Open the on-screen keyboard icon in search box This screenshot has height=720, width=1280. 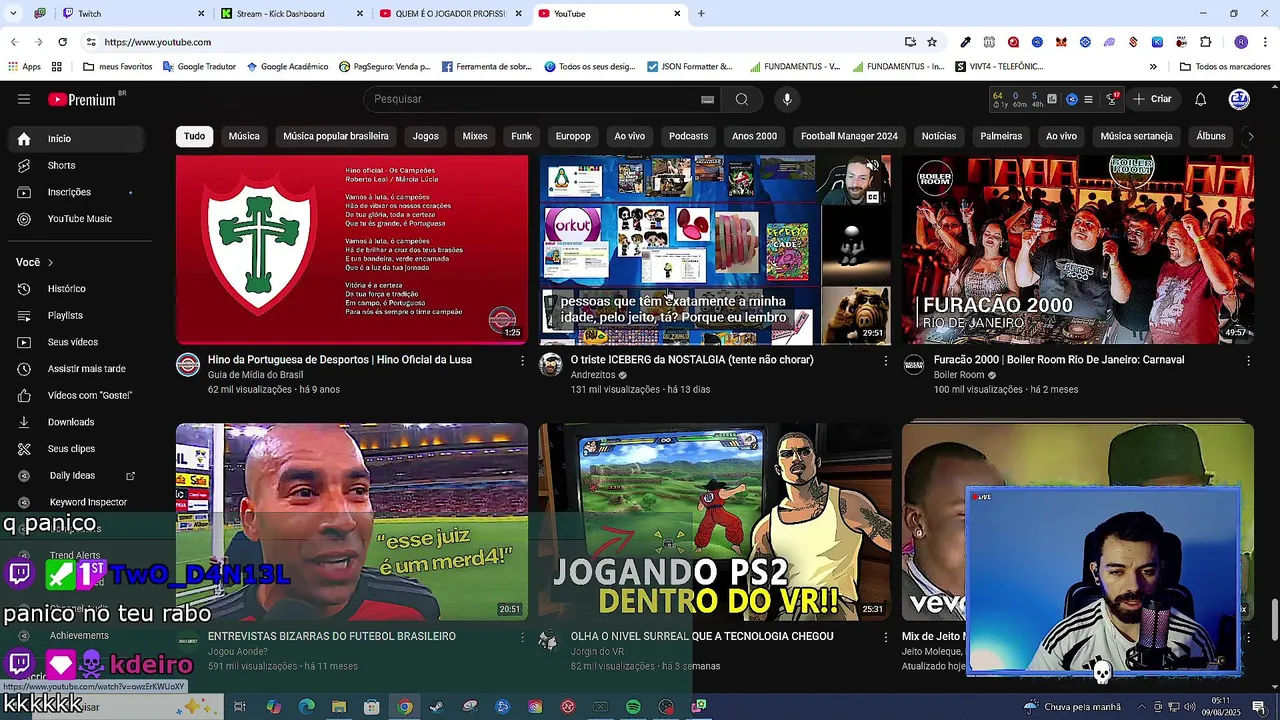click(707, 99)
